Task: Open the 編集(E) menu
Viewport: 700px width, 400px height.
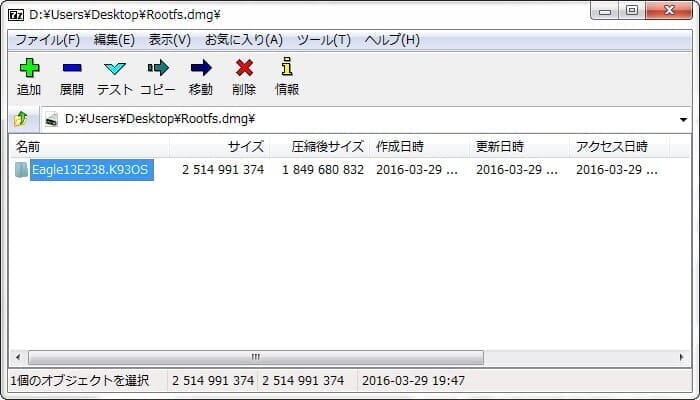Action: (x=114, y=40)
